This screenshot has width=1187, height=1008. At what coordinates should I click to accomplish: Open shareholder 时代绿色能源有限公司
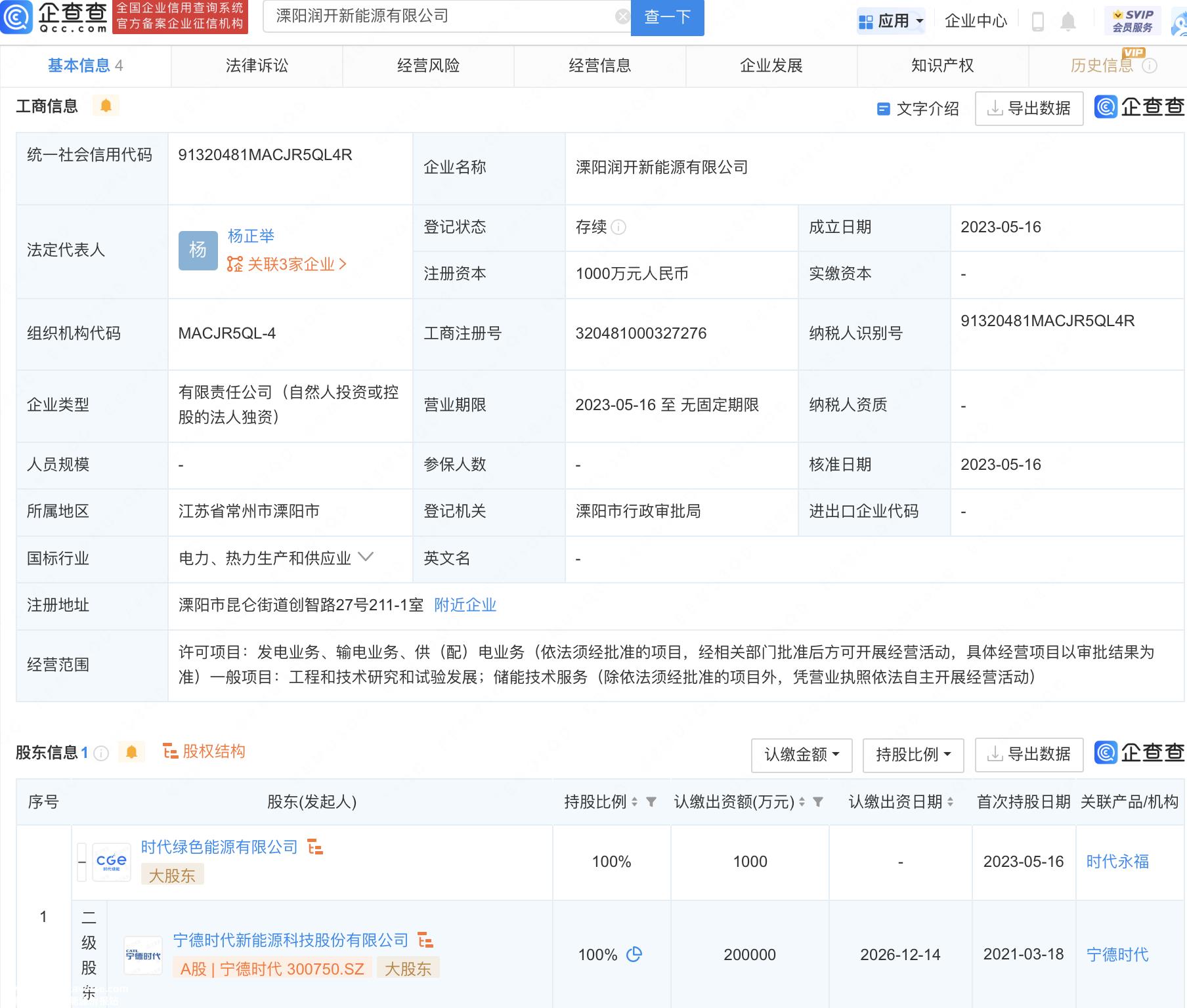point(219,847)
